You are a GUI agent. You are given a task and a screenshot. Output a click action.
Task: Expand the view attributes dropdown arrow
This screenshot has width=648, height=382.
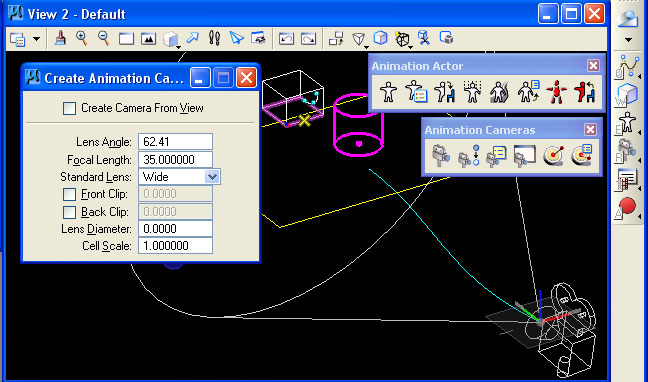click(37, 39)
